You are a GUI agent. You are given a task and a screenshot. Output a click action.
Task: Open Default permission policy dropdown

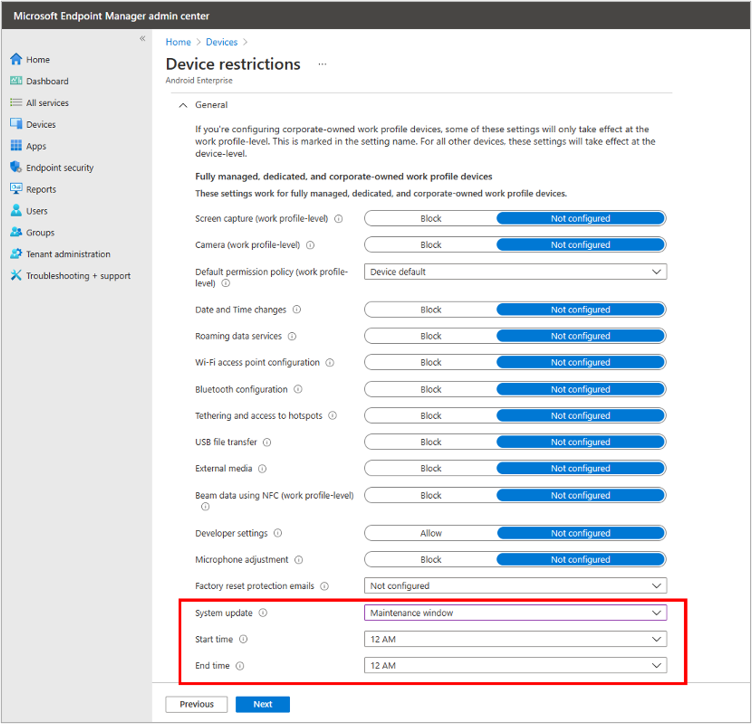(515, 271)
